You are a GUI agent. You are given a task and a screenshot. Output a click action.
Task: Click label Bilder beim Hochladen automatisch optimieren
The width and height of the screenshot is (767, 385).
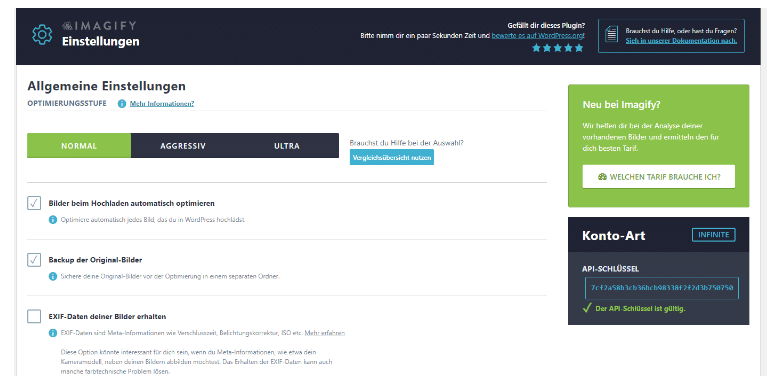pyautogui.click(x=132, y=204)
